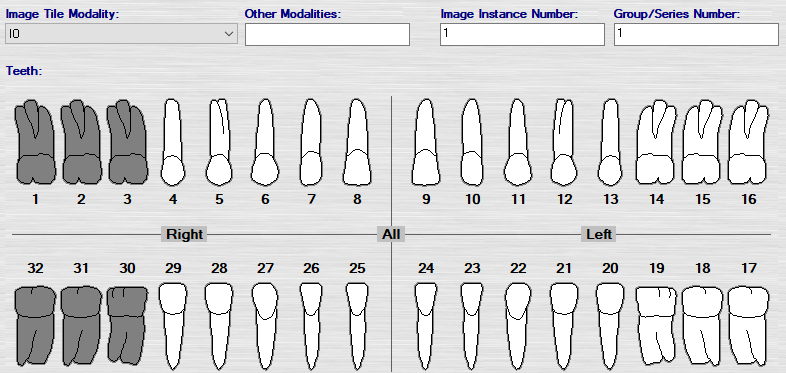Open the Image Tile Modality dropdown
786x373 pixels.
(121, 34)
